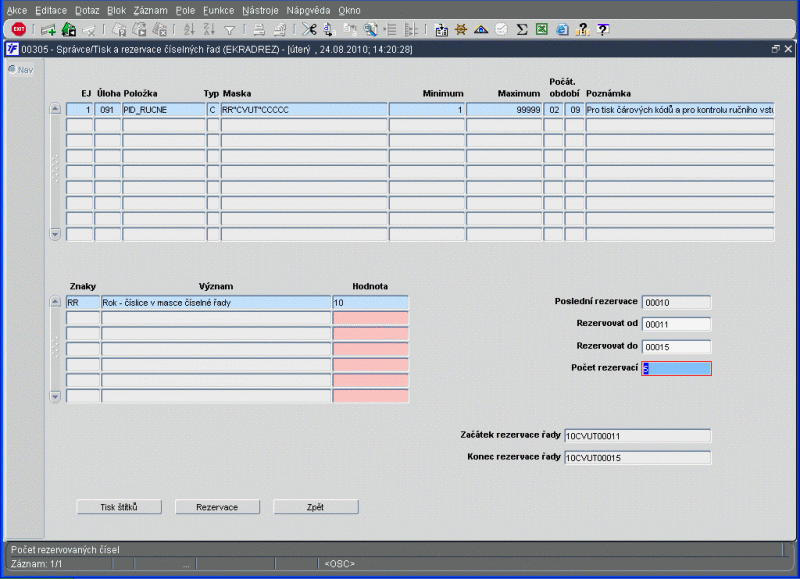Click the Tisk štítků button
This screenshot has height=579, width=800.
coord(119,507)
